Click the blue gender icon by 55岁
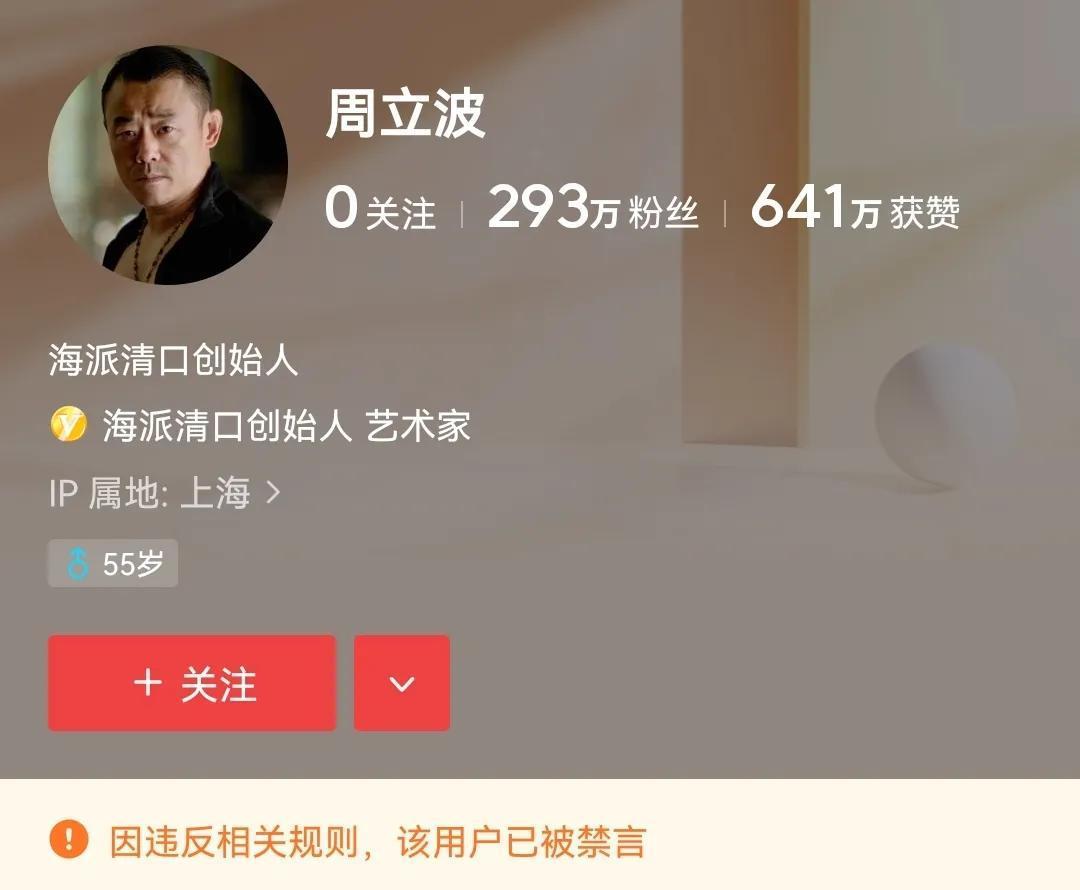The width and height of the screenshot is (1080, 890). 77,563
